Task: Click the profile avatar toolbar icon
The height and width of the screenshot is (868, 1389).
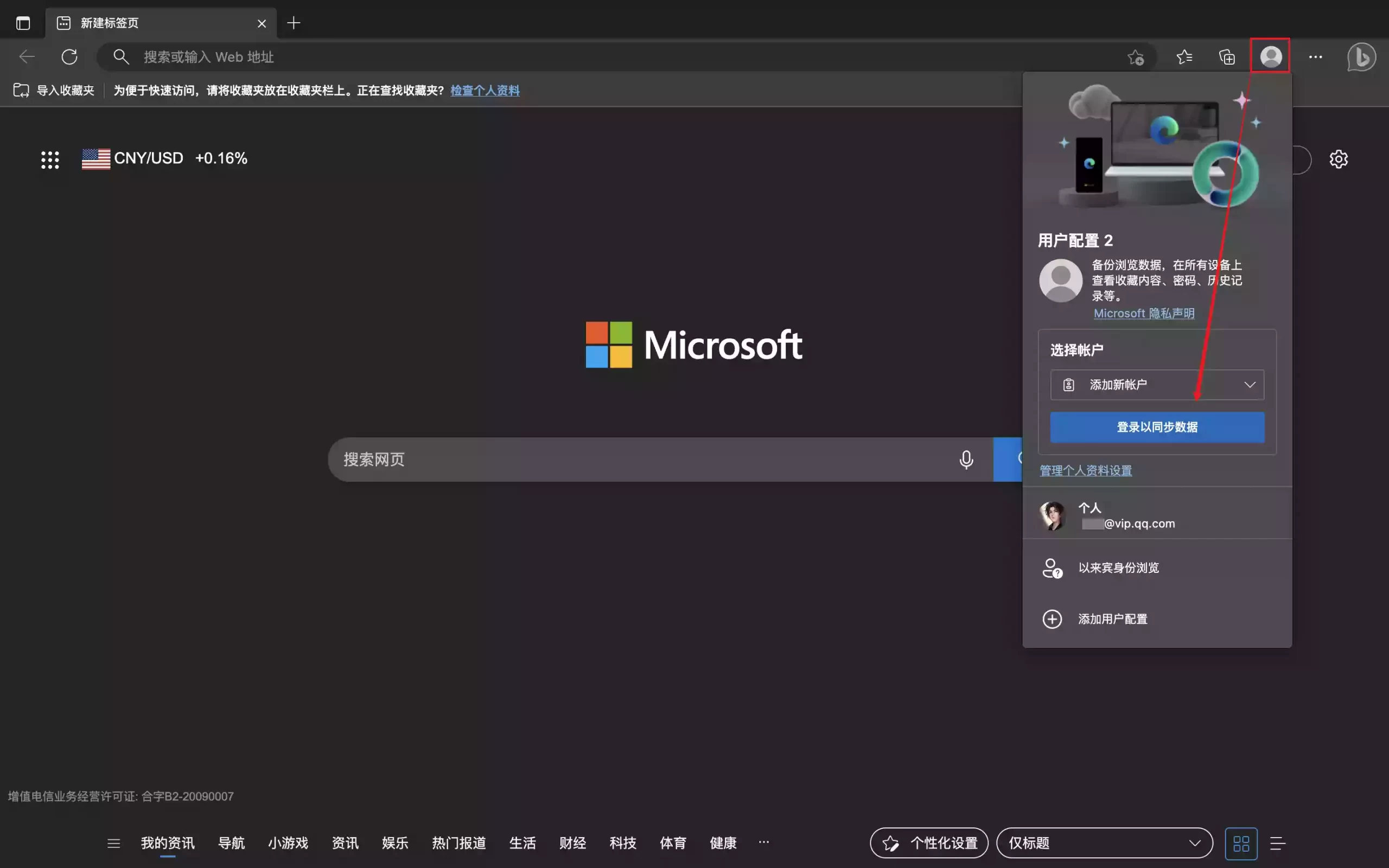Action: (1271, 56)
